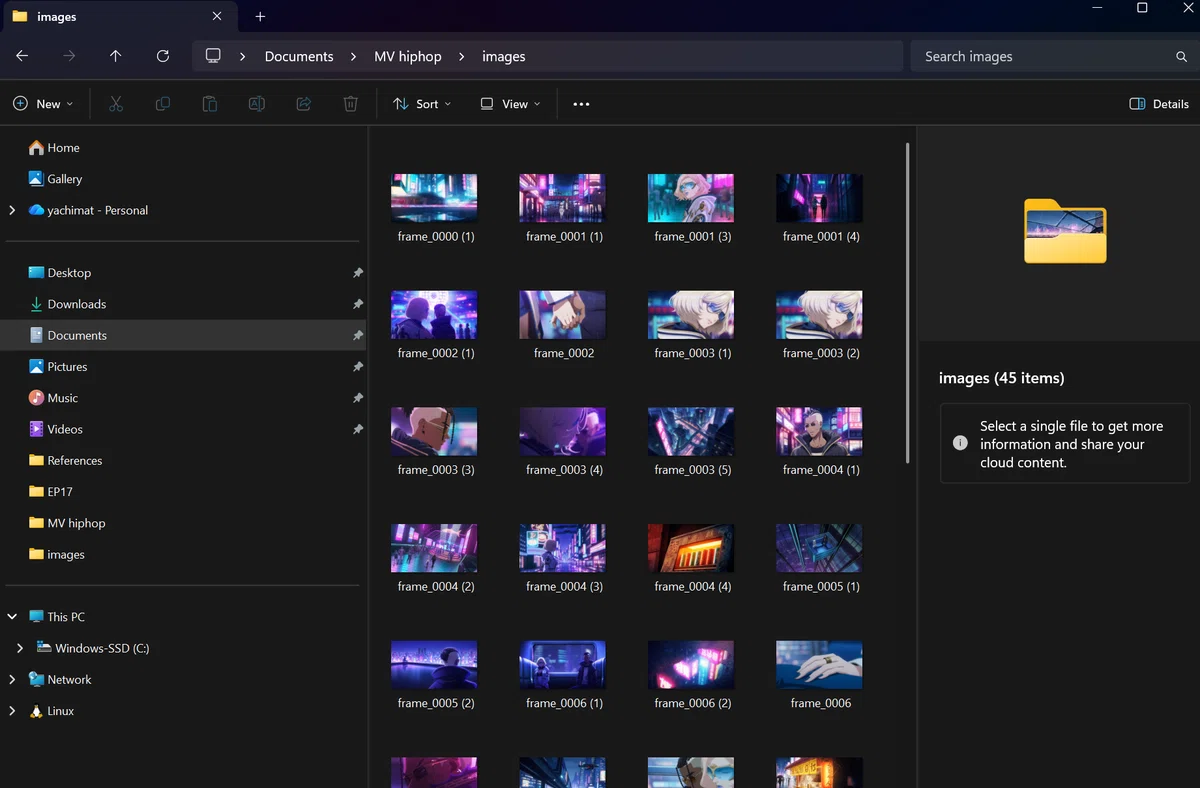The height and width of the screenshot is (788, 1200).
Task: Unpin Downloads from Quick access
Action: [x=358, y=304]
